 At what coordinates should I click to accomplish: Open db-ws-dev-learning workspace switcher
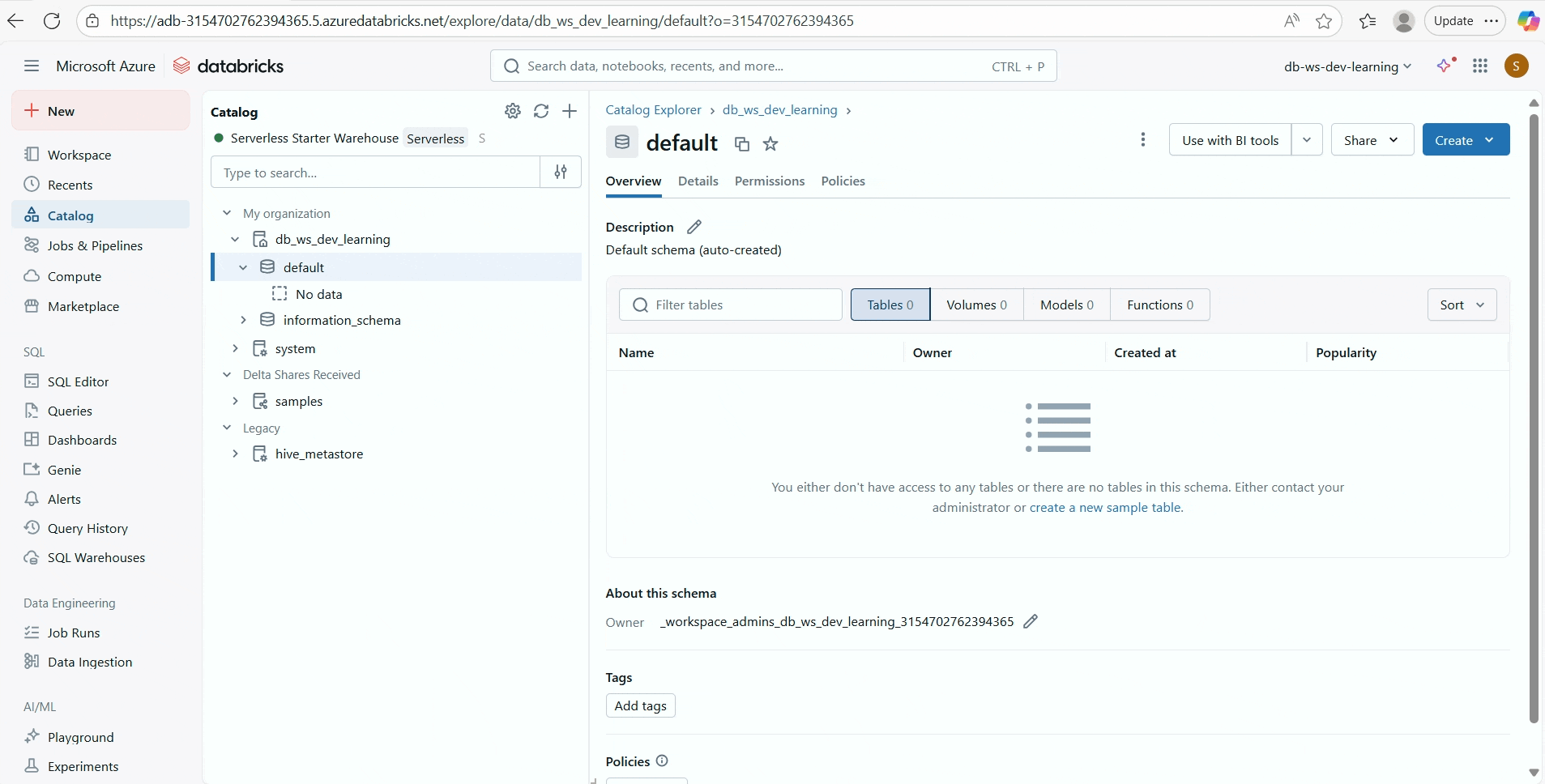click(x=1348, y=66)
